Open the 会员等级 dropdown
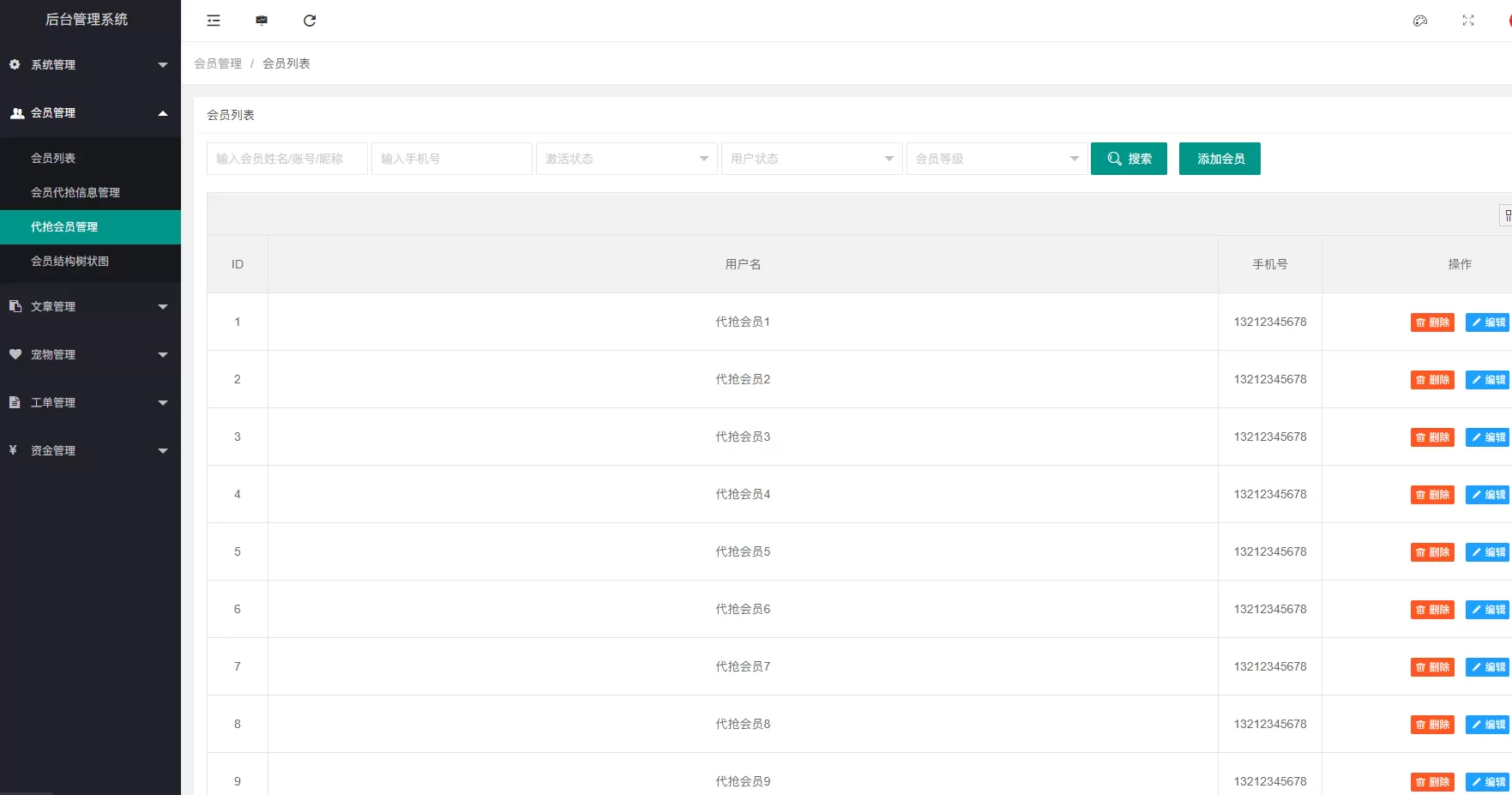 coord(997,159)
